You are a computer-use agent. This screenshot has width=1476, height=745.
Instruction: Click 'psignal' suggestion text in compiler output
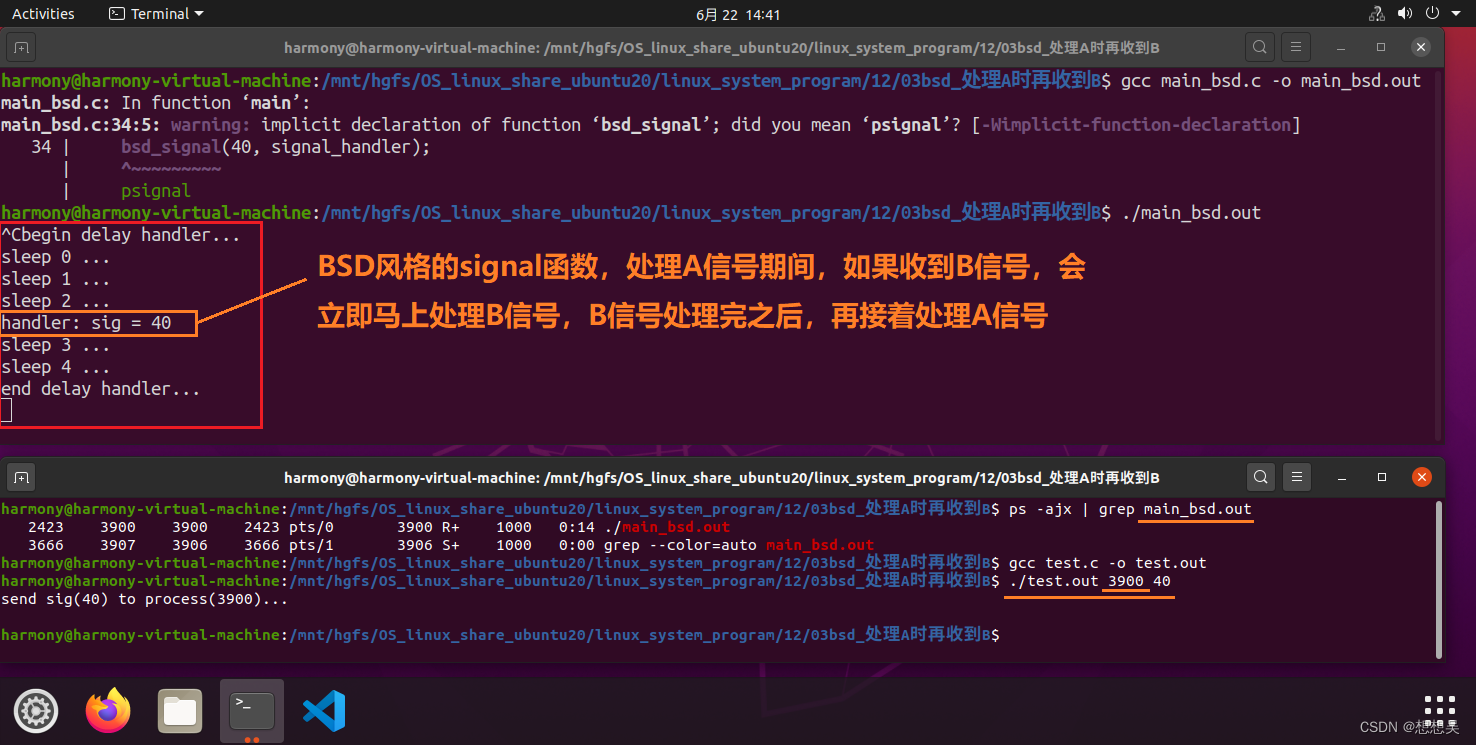[156, 191]
